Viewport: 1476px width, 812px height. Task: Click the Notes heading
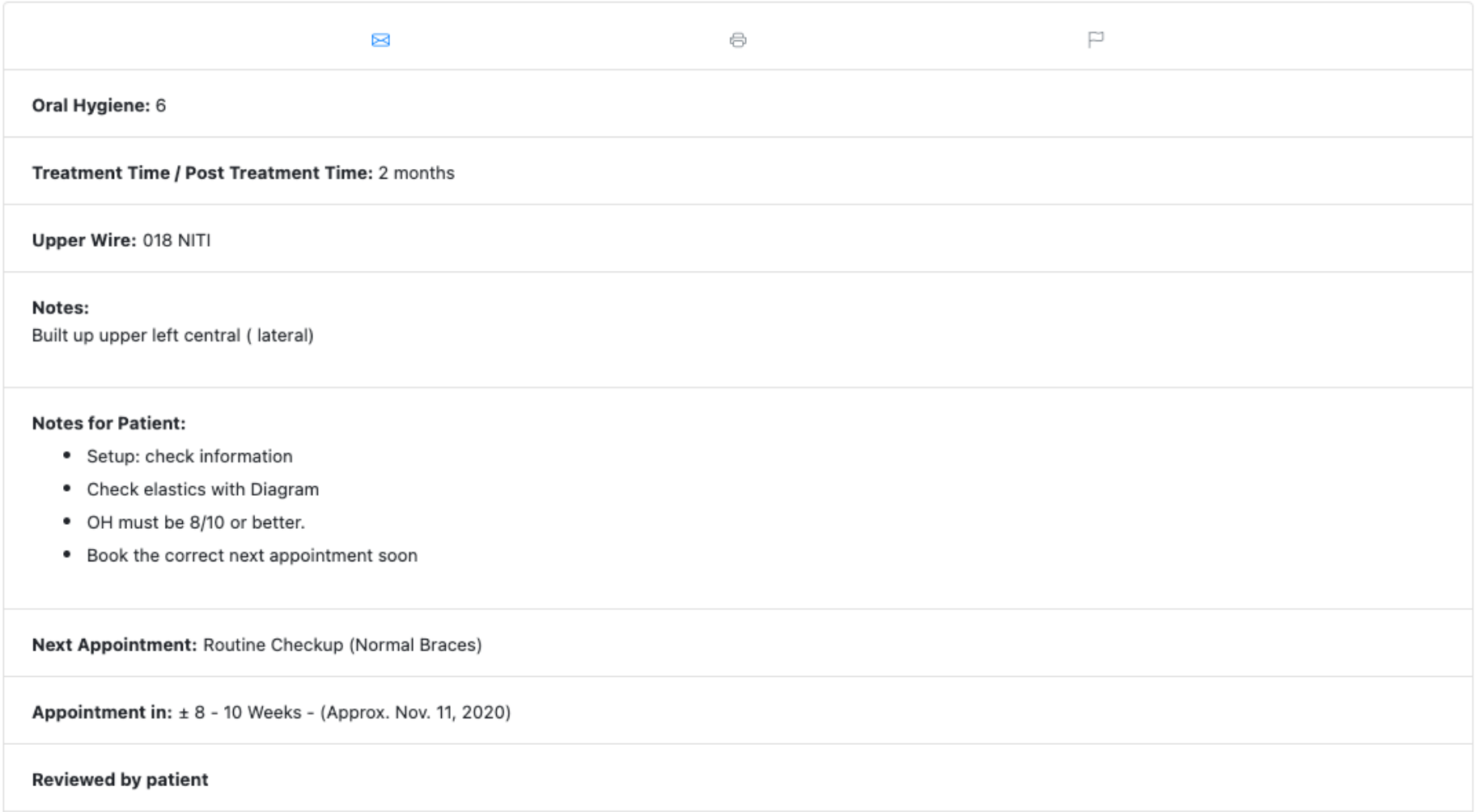61,307
